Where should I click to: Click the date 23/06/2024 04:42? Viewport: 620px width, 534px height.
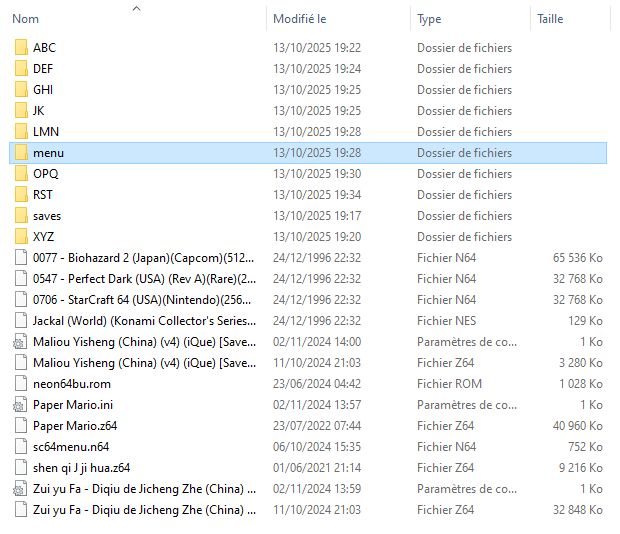(317, 384)
